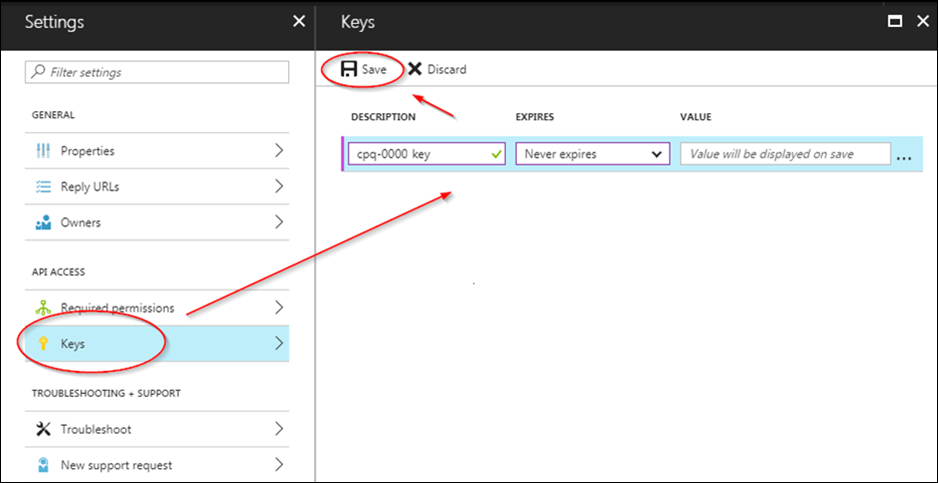
Task: Click the cpq-0000 key description field
Action: 420,154
